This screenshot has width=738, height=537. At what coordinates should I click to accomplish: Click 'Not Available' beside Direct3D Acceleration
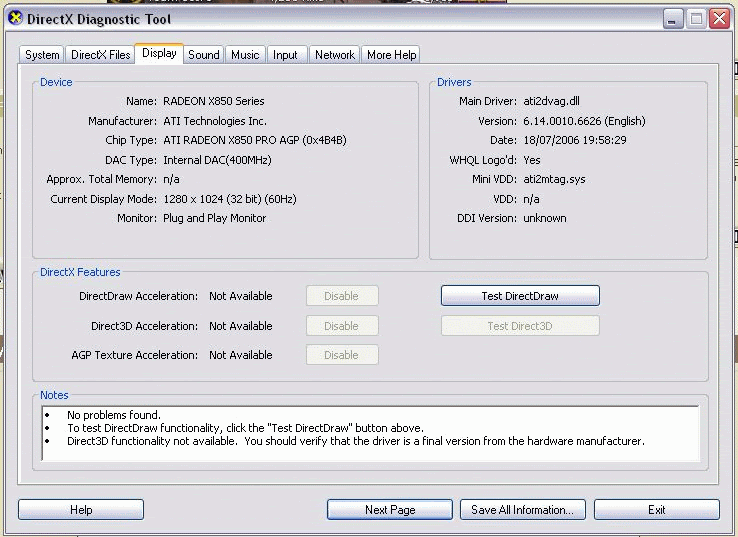241,326
